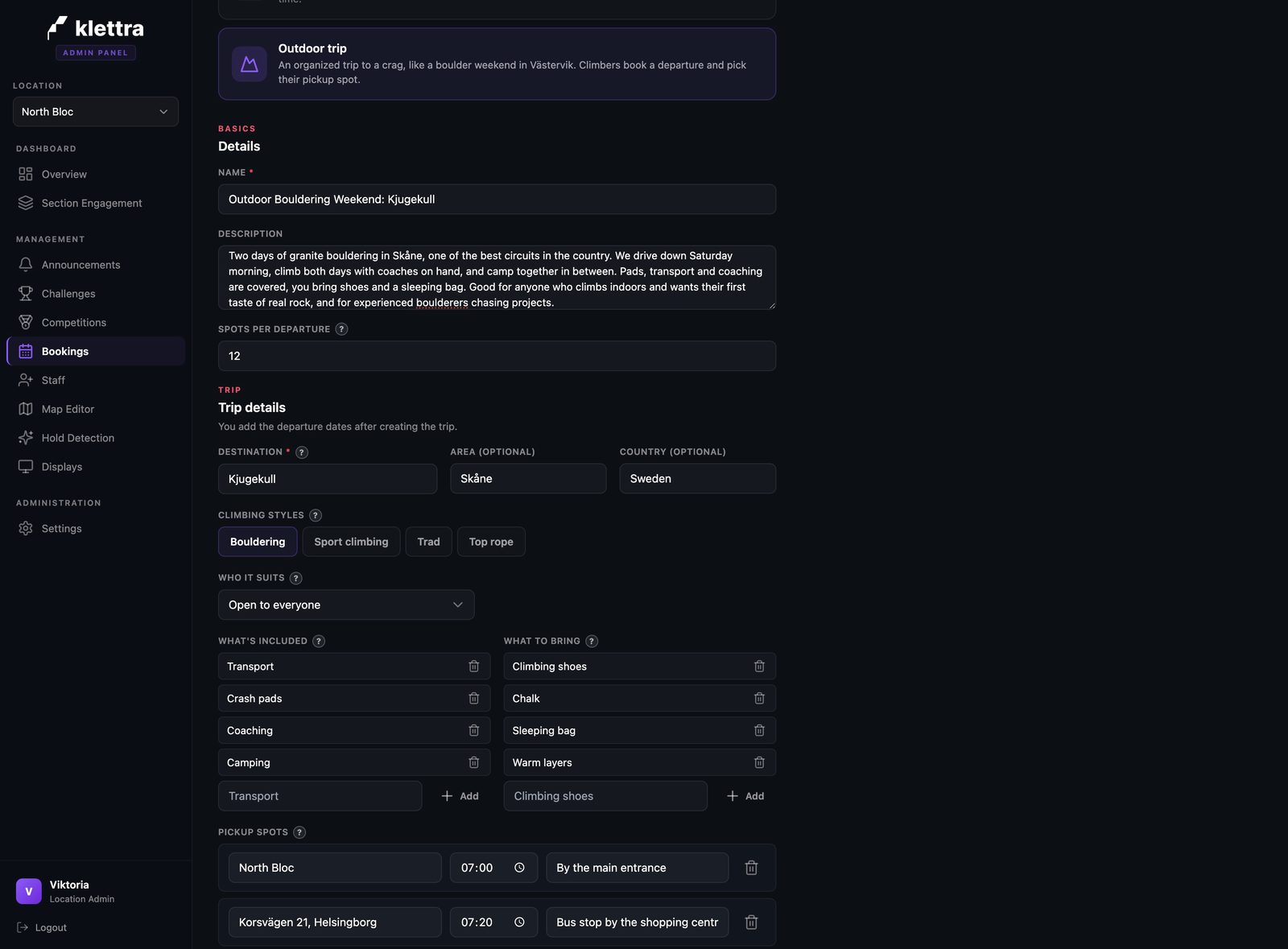Delete the Chalk bring item

click(x=759, y=699)
